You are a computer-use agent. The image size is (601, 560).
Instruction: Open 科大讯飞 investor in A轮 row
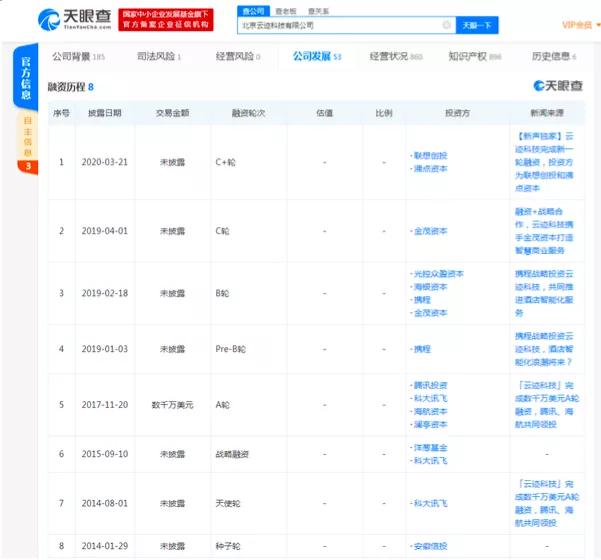click(x=430, y=398)
